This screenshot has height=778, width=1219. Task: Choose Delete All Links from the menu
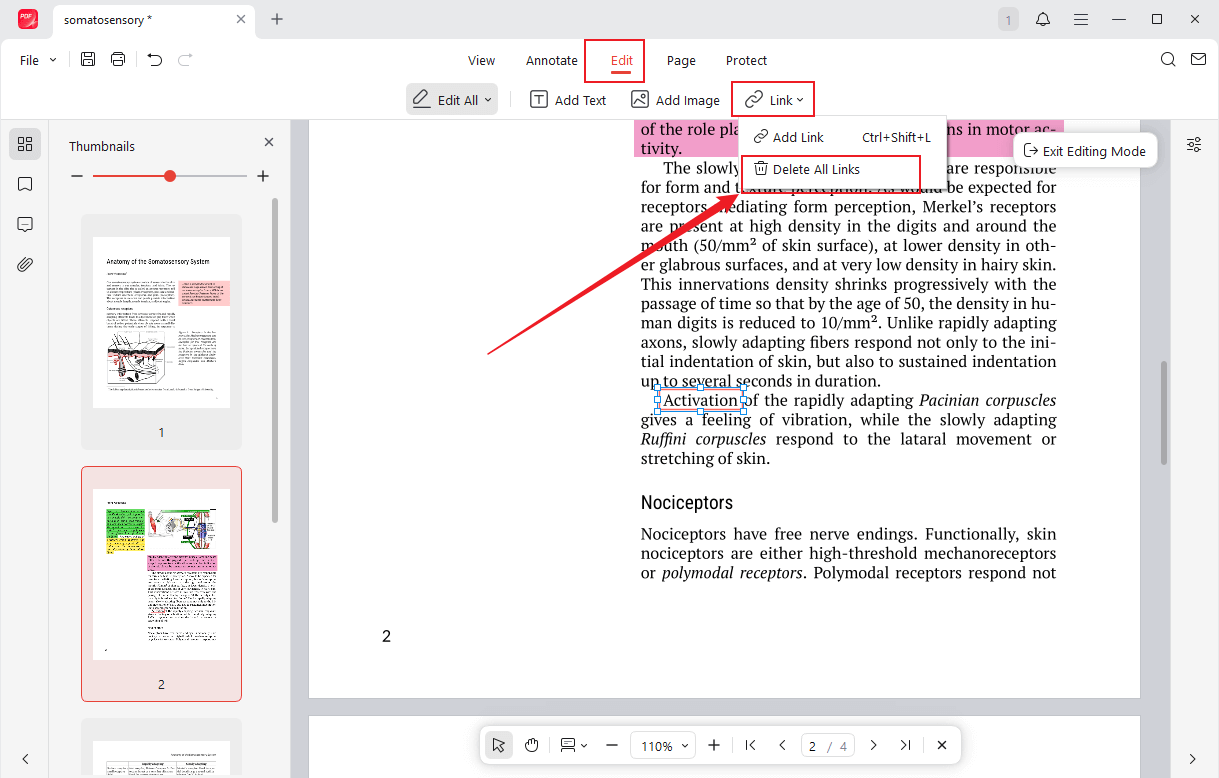(x=814, y=169)
